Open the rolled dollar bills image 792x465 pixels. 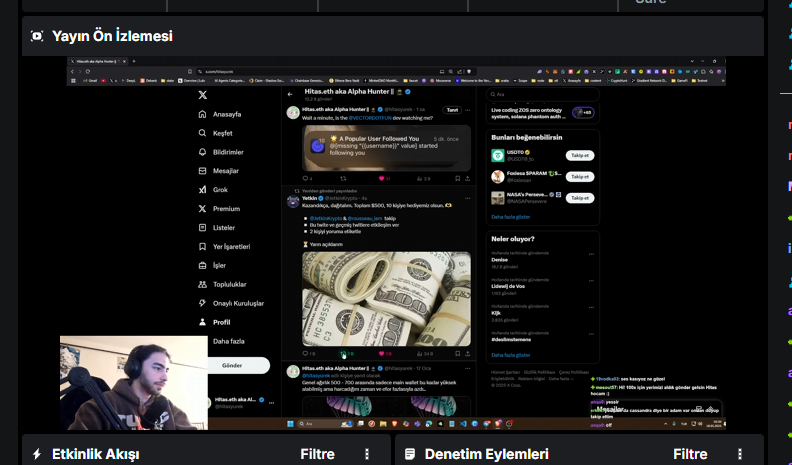click(386, 299)
